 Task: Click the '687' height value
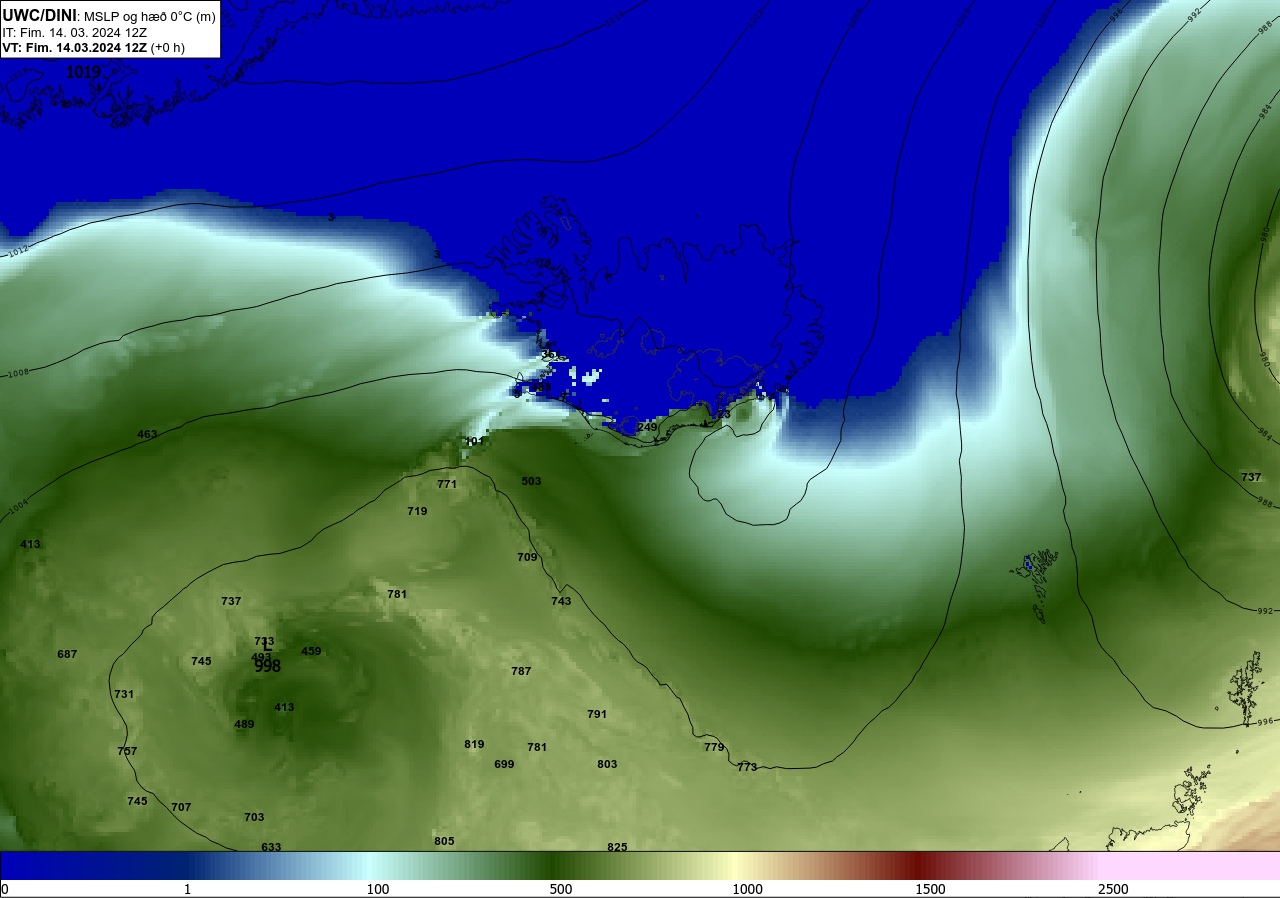(x=67, y=654)
